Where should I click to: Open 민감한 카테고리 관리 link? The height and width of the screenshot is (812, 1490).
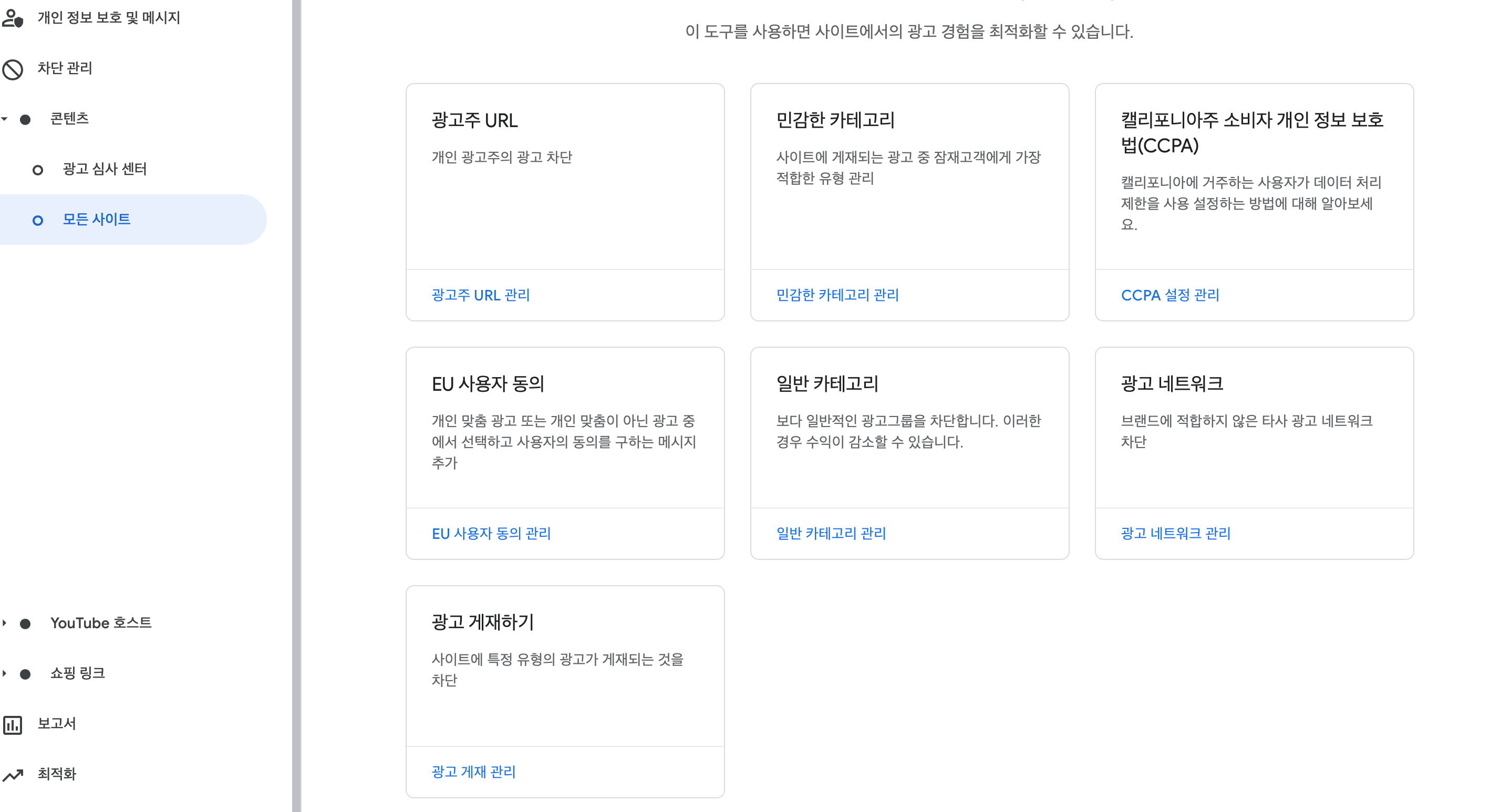click(x=837, y=296)
